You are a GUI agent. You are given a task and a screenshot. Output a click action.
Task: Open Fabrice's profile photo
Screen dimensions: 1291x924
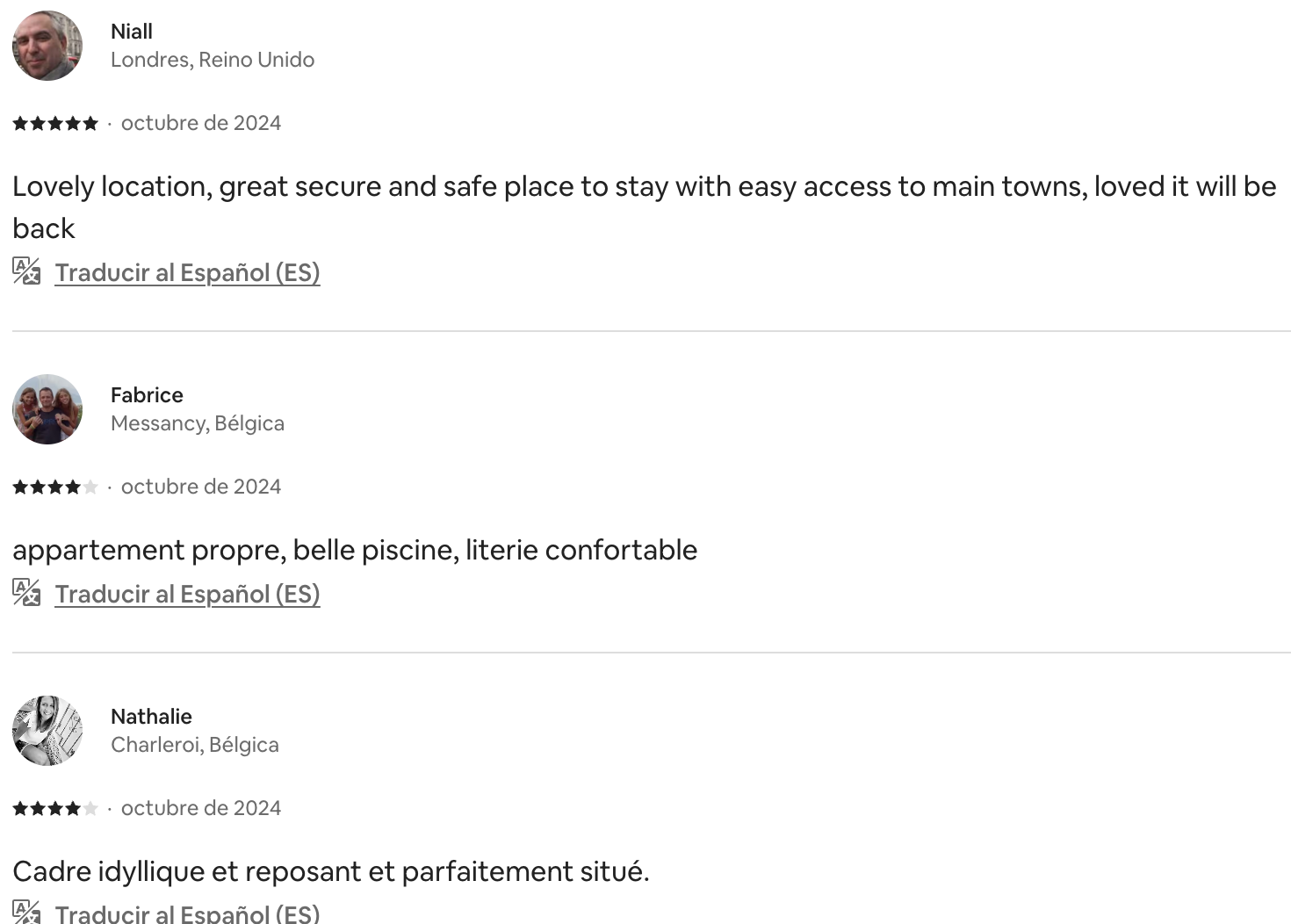47,409
